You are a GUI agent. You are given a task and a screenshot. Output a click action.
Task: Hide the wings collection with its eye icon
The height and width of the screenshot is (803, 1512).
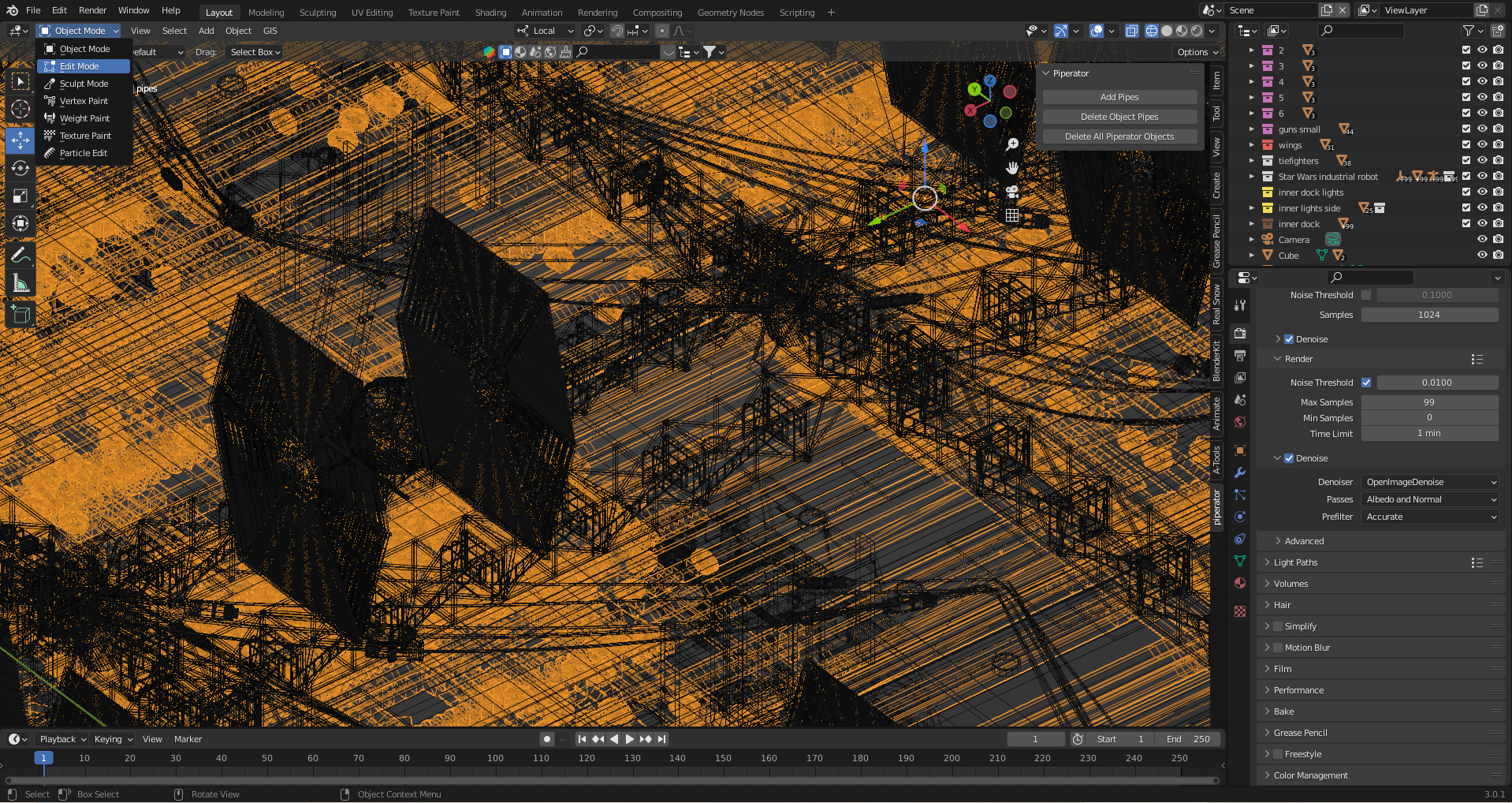tap(1482, 145)
